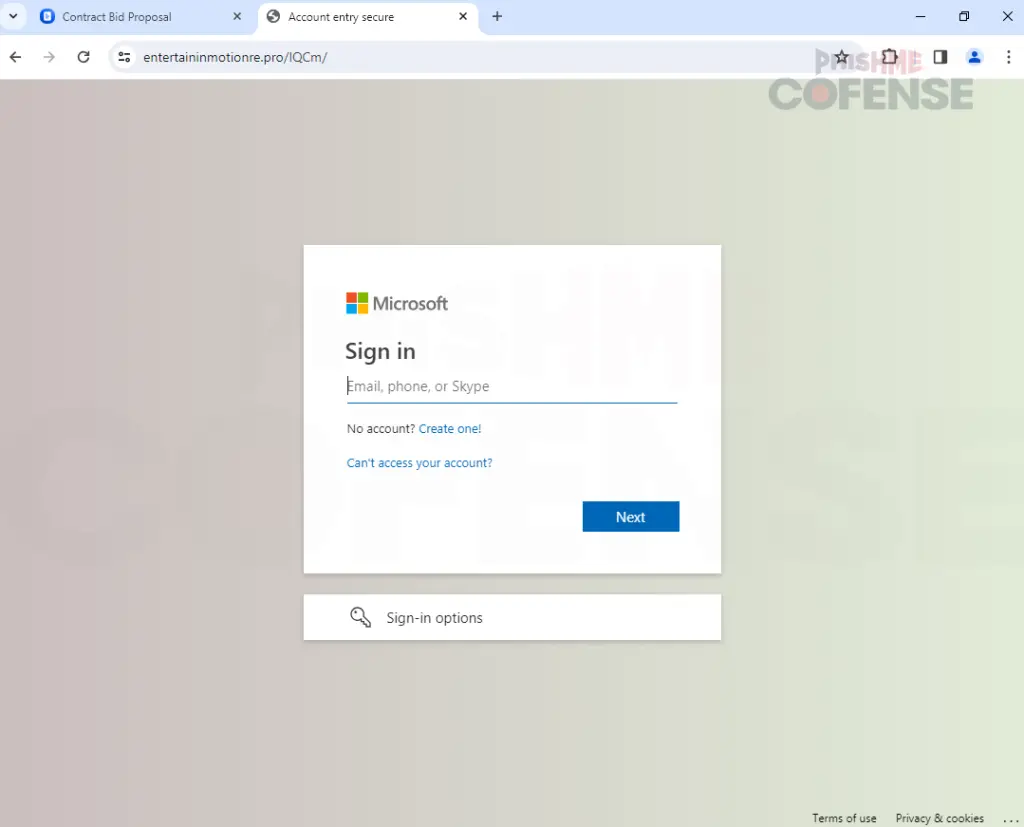Click the Create one! link
Viewport: 1024px width, 827px height.
click(x=450, y=429)
